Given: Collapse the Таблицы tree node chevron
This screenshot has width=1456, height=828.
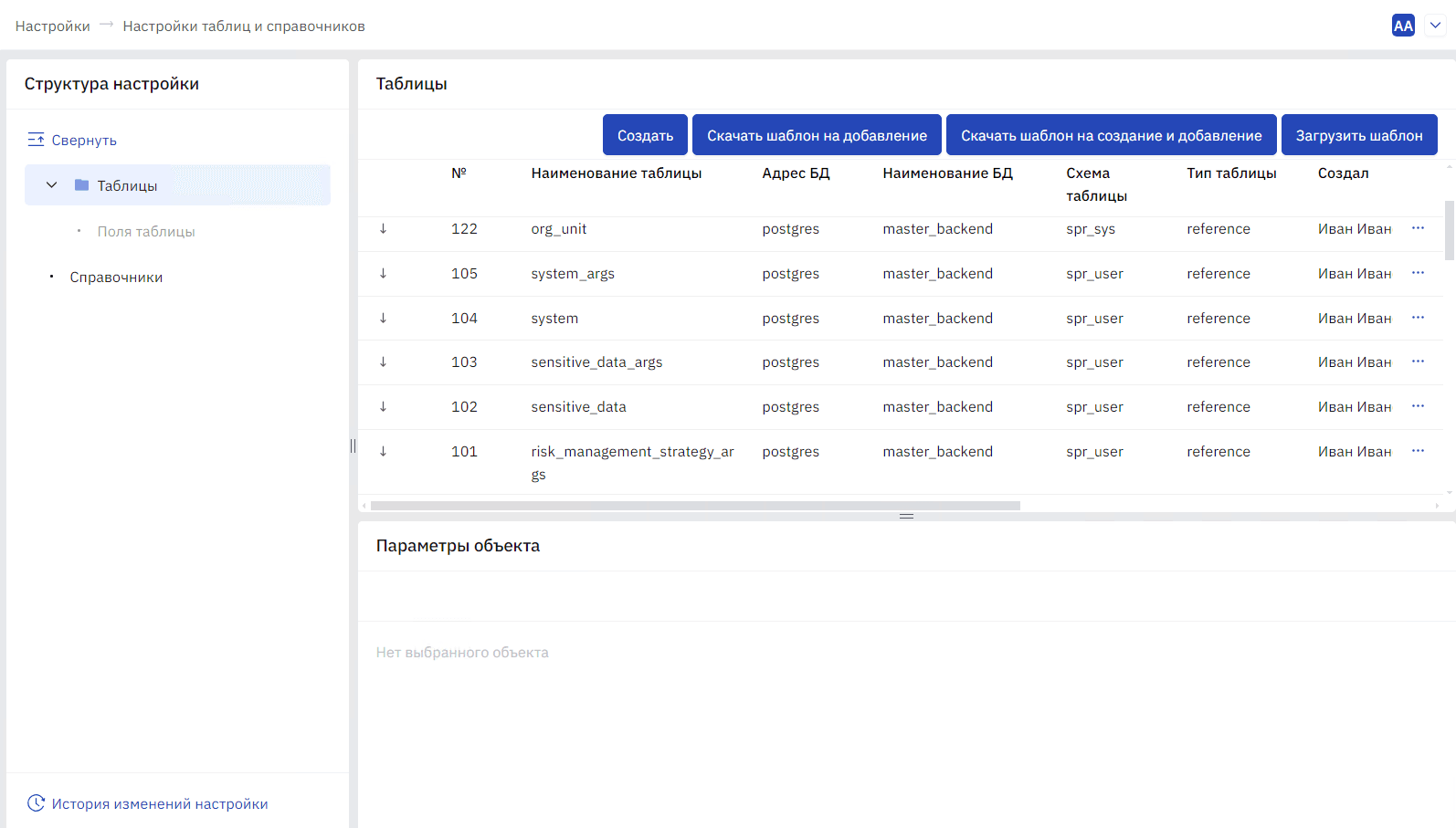Looking at the screenshot, I should tap(52, 185).
